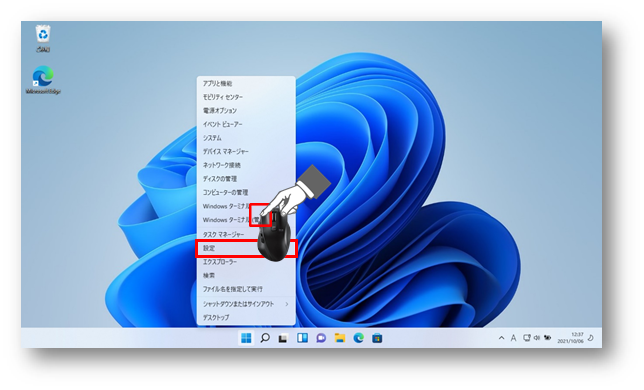Open the clock showing 2021/10/06
Image resolution: width=644 pixels, height=390 pixels.
(571, 338)
